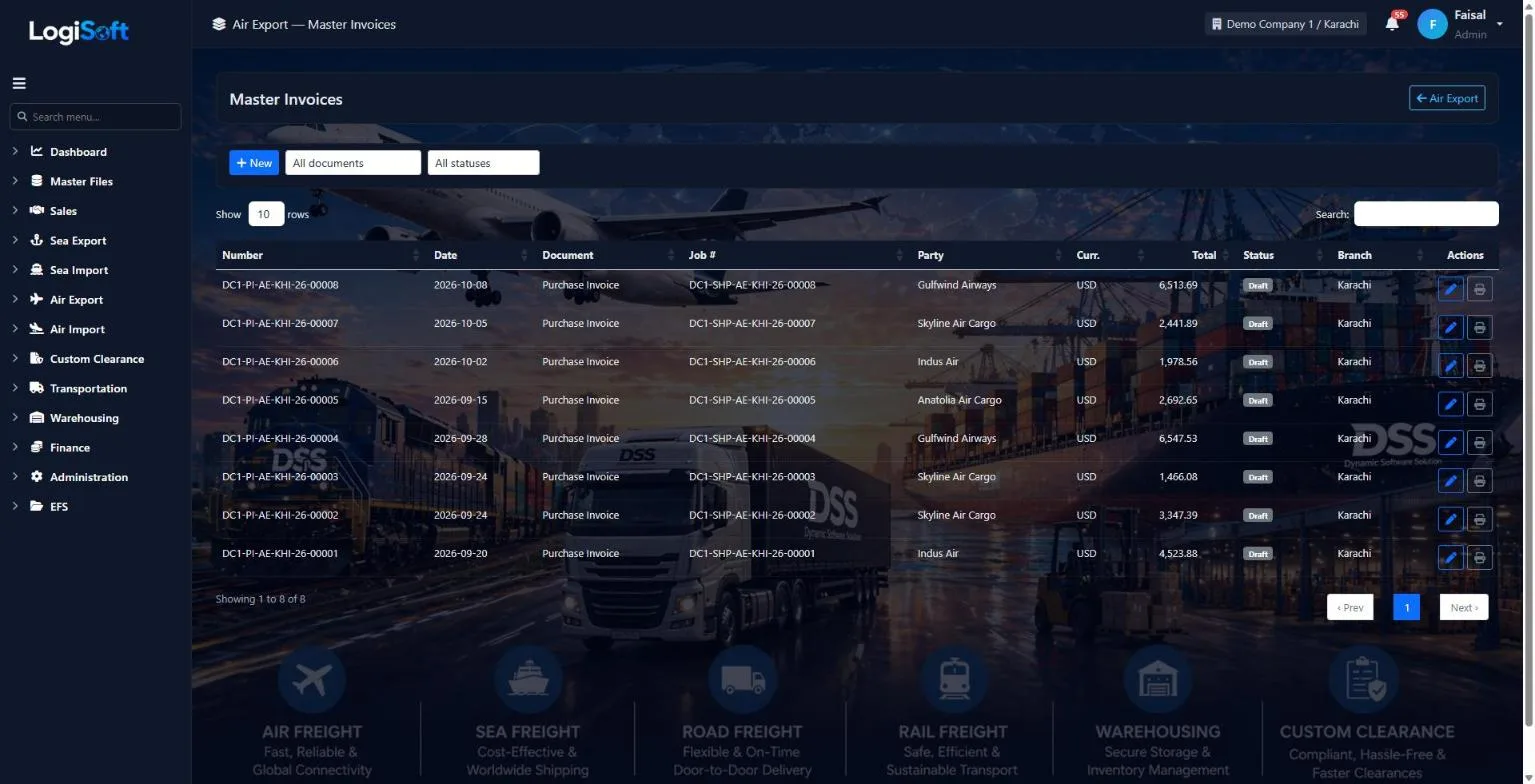Sort the table by Date column
This screenshot has width=1535, height=784.
482,255
